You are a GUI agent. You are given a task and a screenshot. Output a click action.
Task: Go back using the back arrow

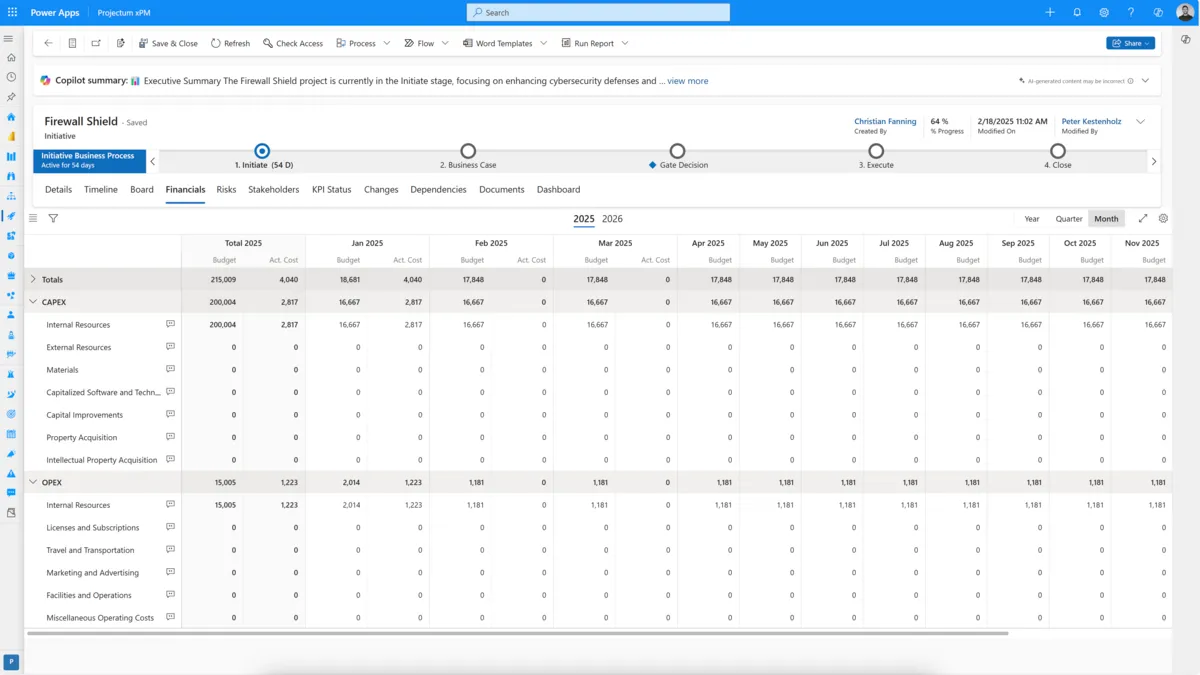click(48, 44)
